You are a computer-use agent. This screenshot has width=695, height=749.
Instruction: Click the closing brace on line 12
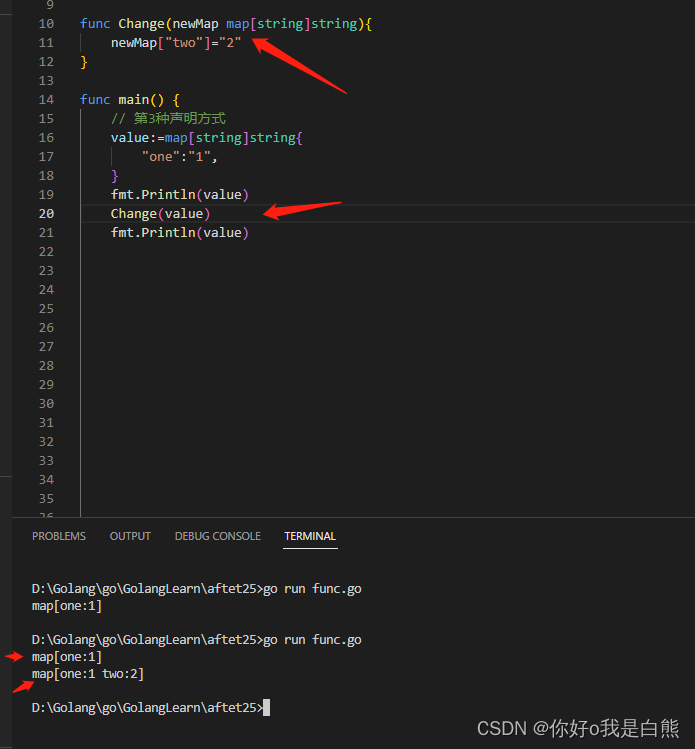(x=84, y=62)
